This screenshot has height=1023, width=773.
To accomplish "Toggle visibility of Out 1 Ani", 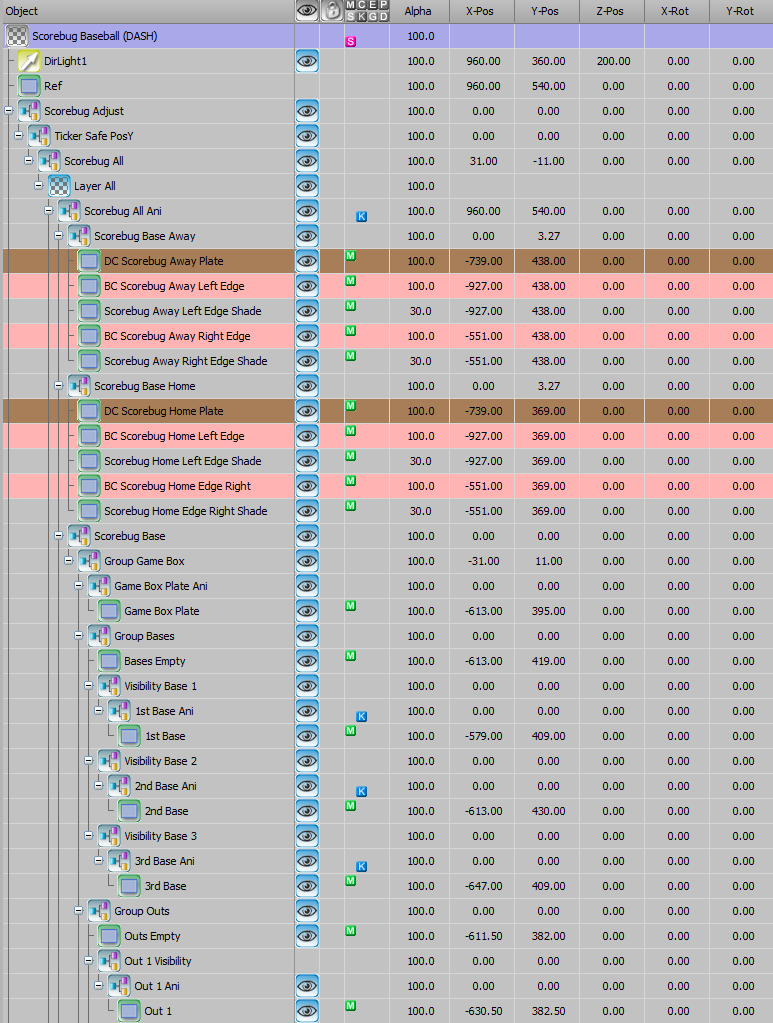I will pyautogui.click(x=307, y=986).
